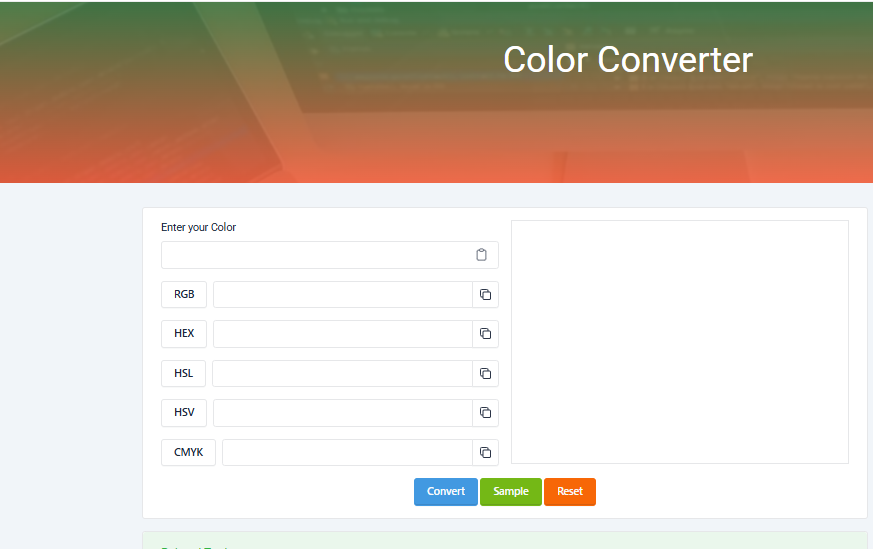This screenshot has width=873, height=549.
Task: Click the paste clipboard icon in color input
Action: (x=482, y=255)
